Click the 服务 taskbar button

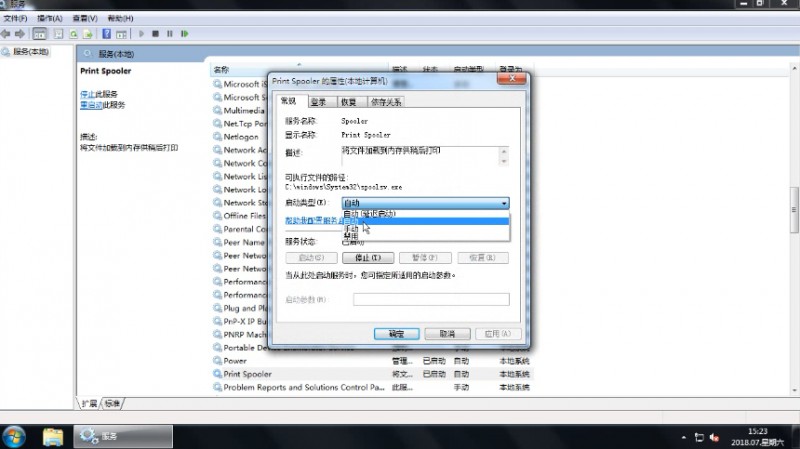(x=123, y=437)
